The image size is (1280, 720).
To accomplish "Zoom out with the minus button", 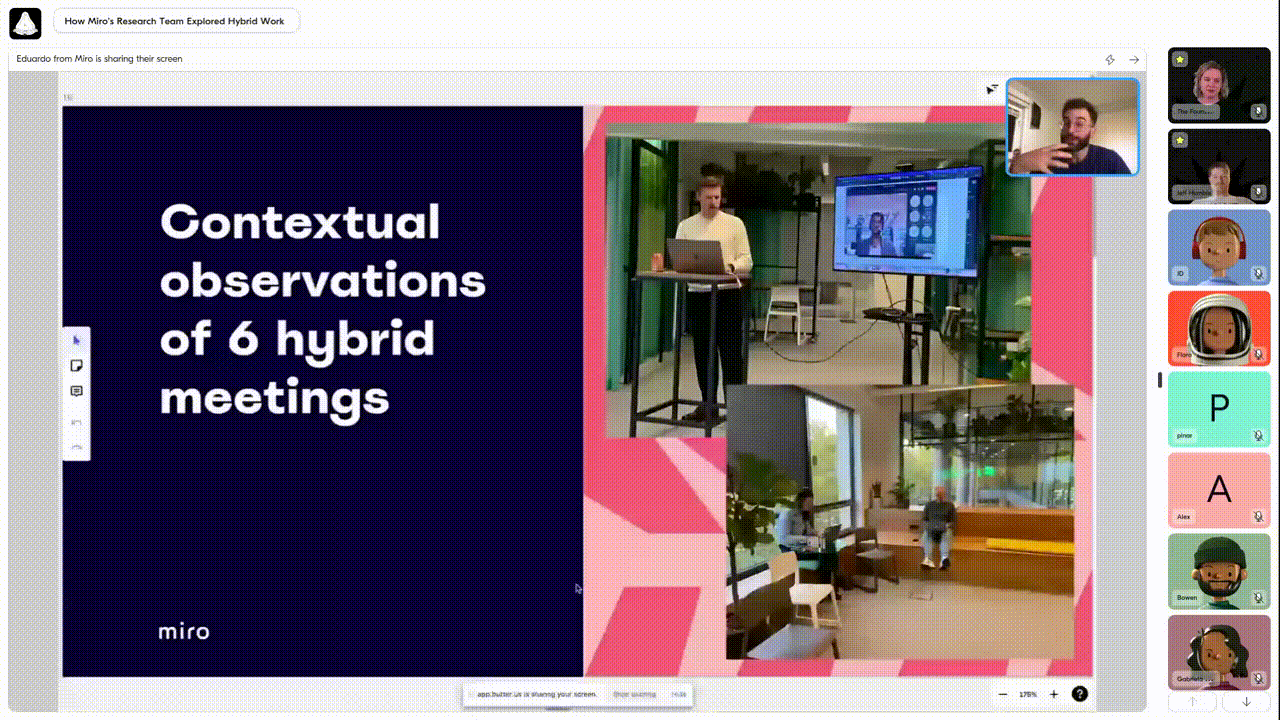I will click(1003, 694).
